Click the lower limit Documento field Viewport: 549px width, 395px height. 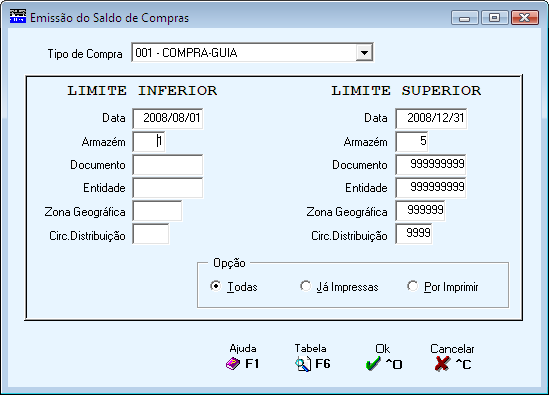[x=168, y=165]
